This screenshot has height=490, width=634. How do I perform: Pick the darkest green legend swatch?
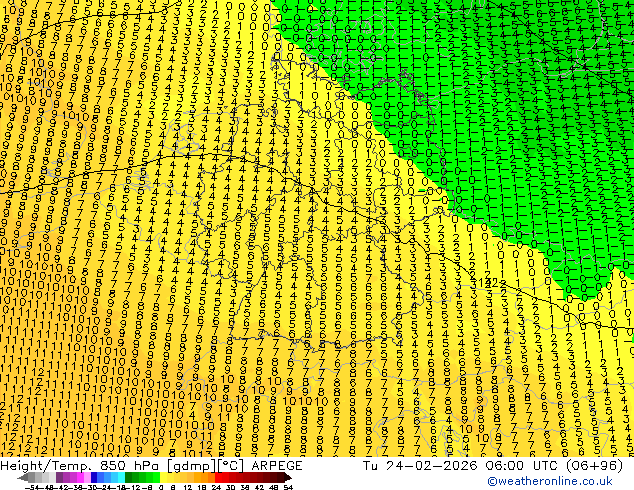tap(129, 477)
